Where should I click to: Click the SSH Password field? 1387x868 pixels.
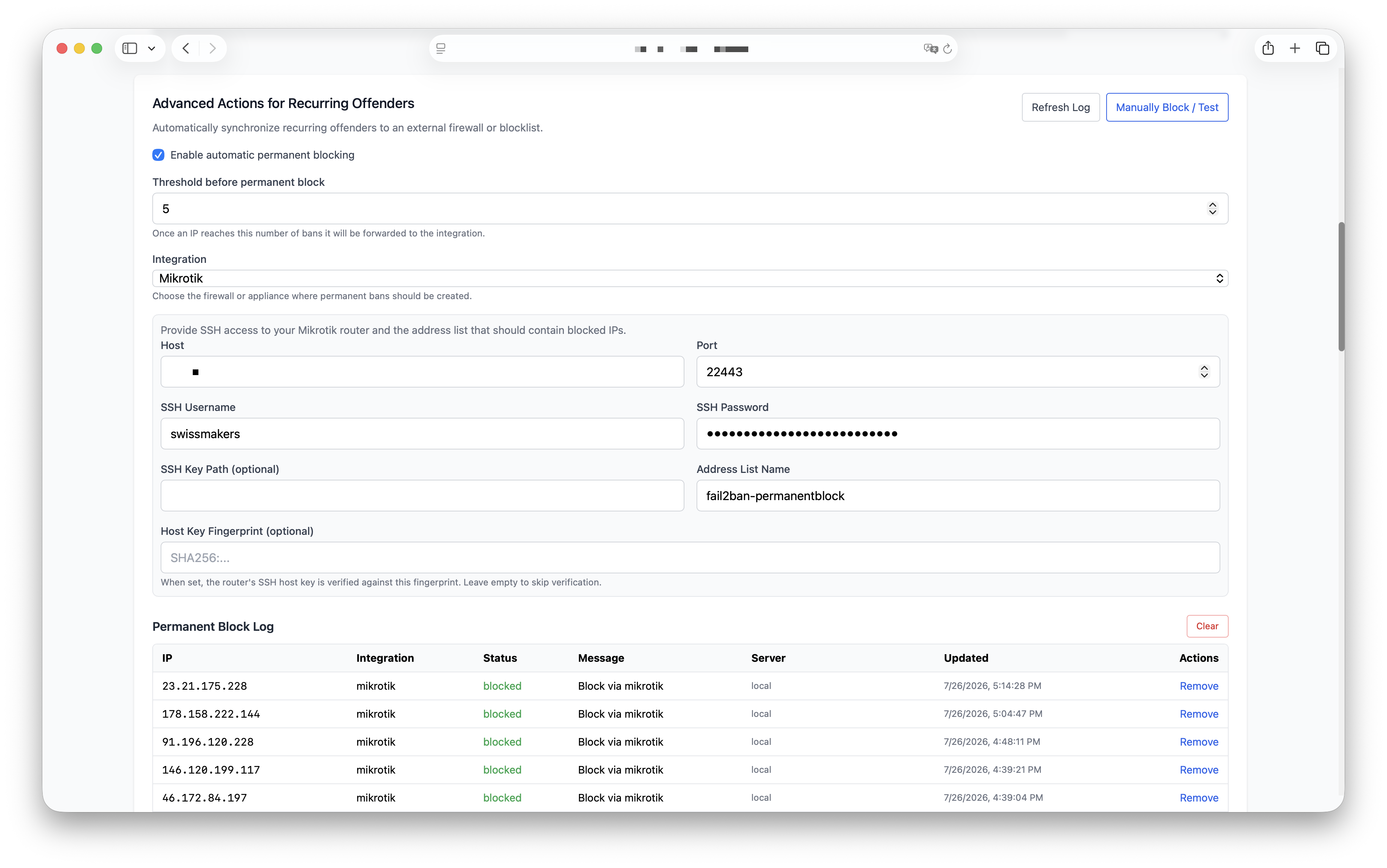tap(958, 434)
